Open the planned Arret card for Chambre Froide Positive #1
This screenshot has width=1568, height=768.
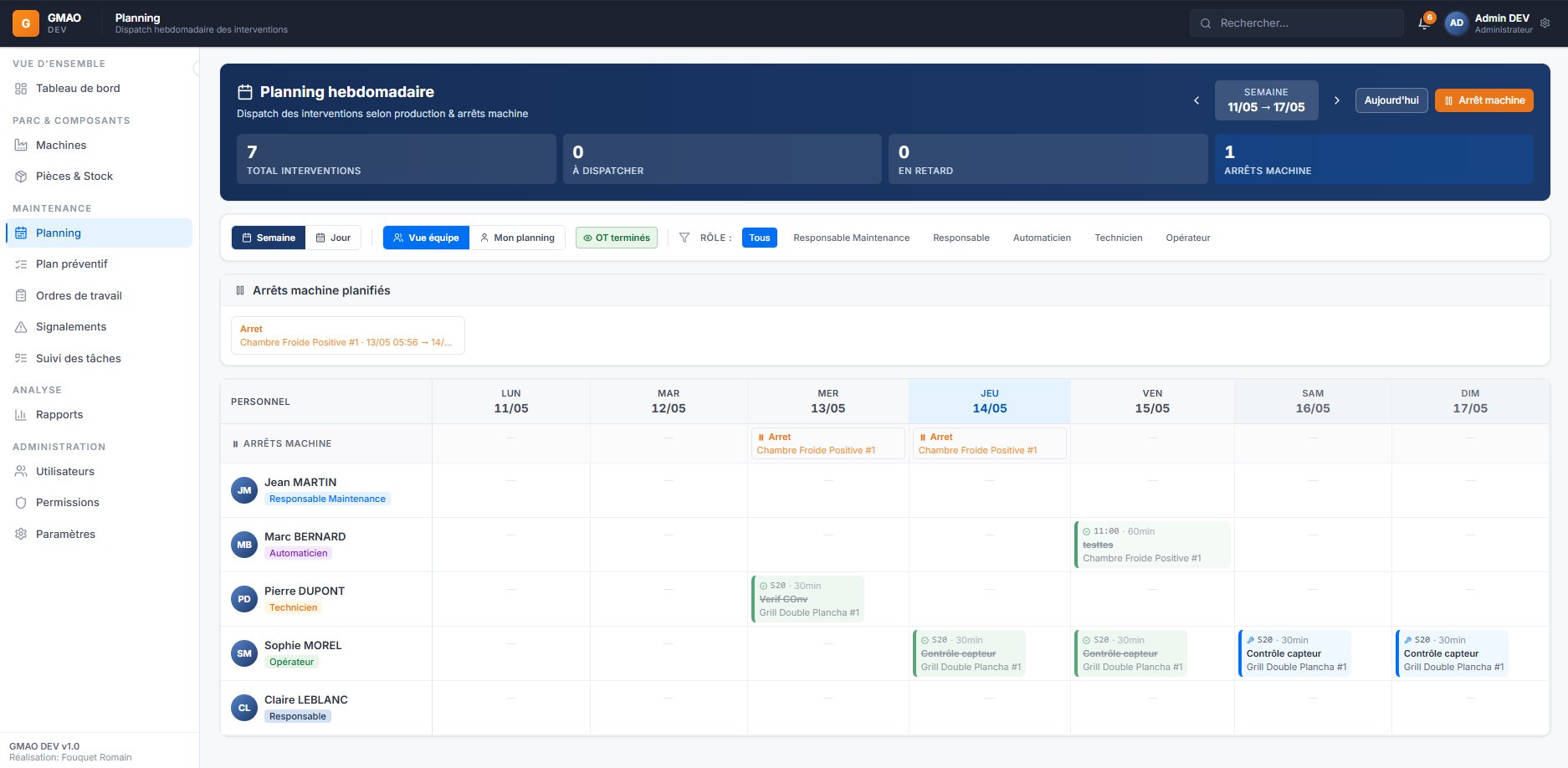pos(348,335)
